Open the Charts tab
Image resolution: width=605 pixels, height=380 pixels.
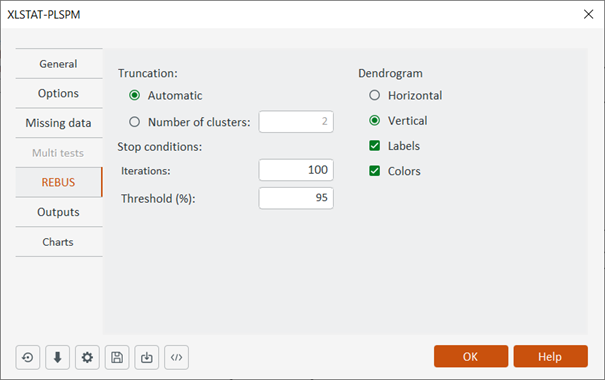[x=59, y=242]
